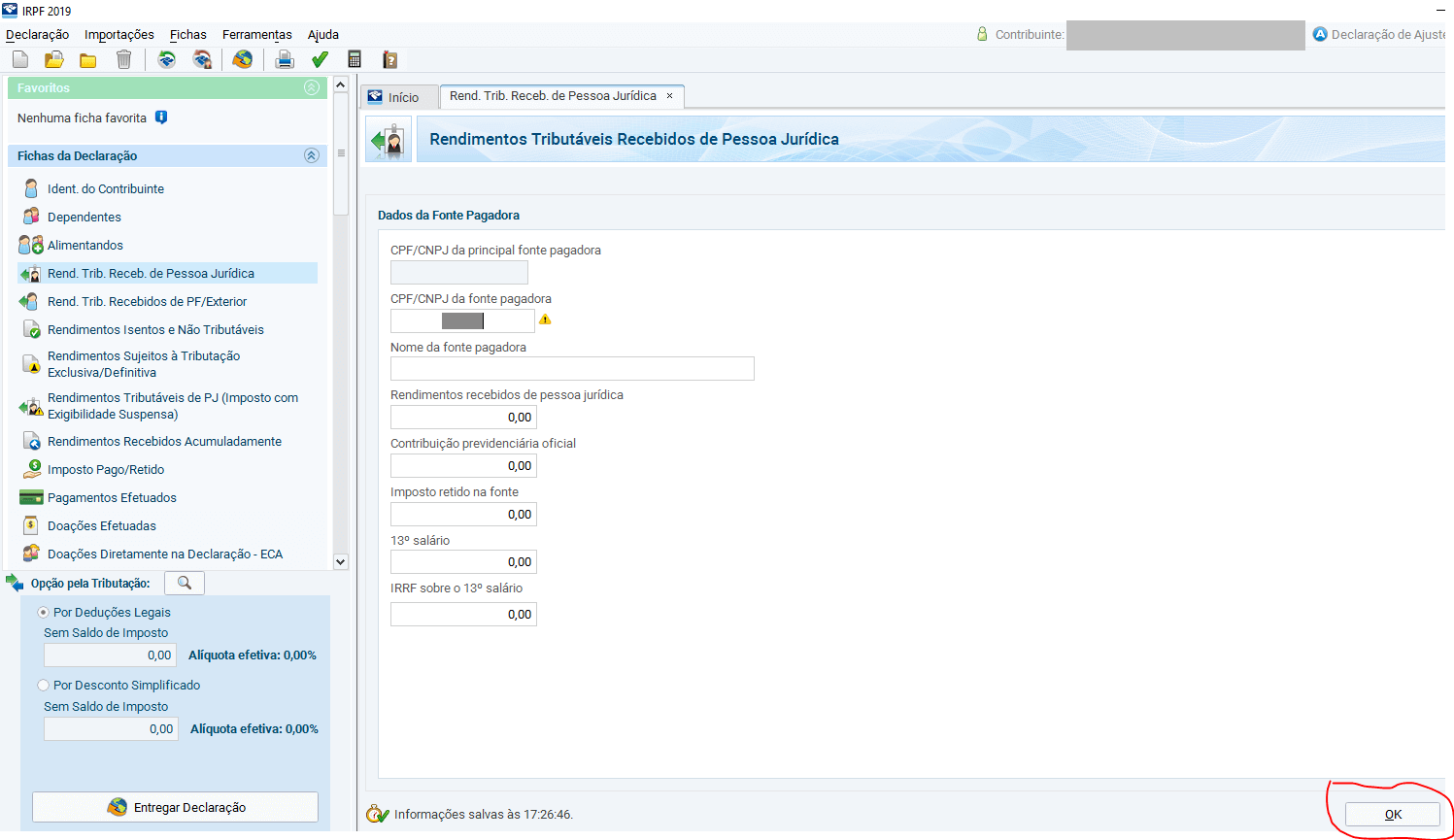This screenshot has width=1454, height=840.
Task: Click the sidebar scrollbar up arrow
Action: point(341,85)
